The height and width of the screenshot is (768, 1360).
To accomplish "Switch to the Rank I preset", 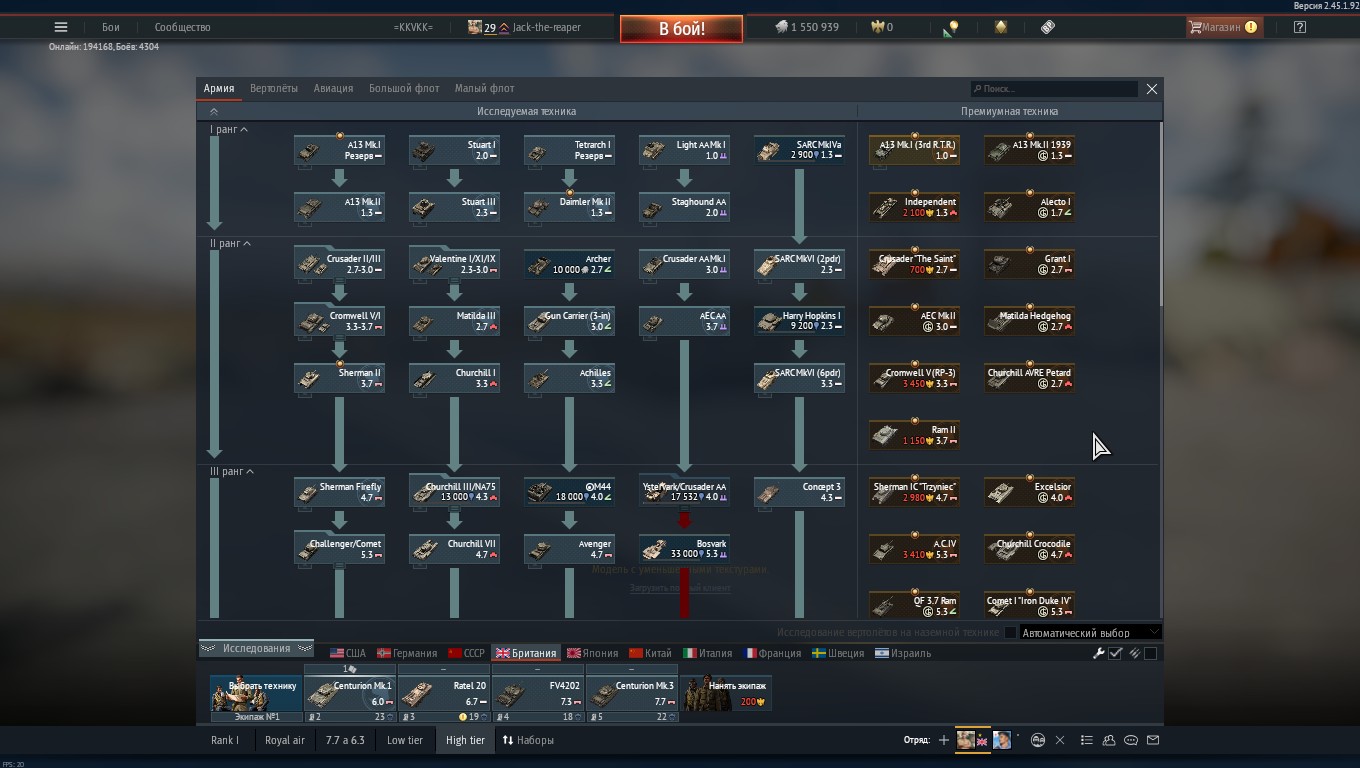I will [x=225, y=740].
